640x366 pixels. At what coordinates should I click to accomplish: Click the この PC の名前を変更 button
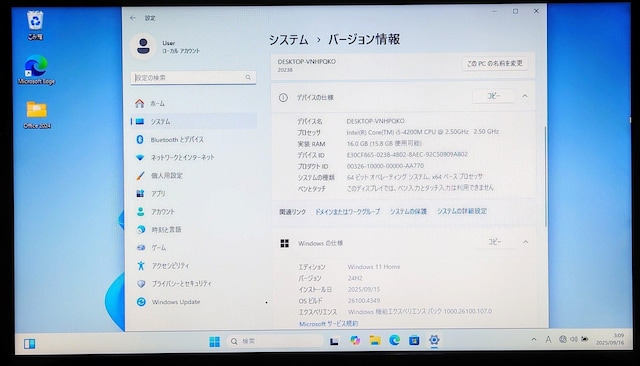[495, 63]
